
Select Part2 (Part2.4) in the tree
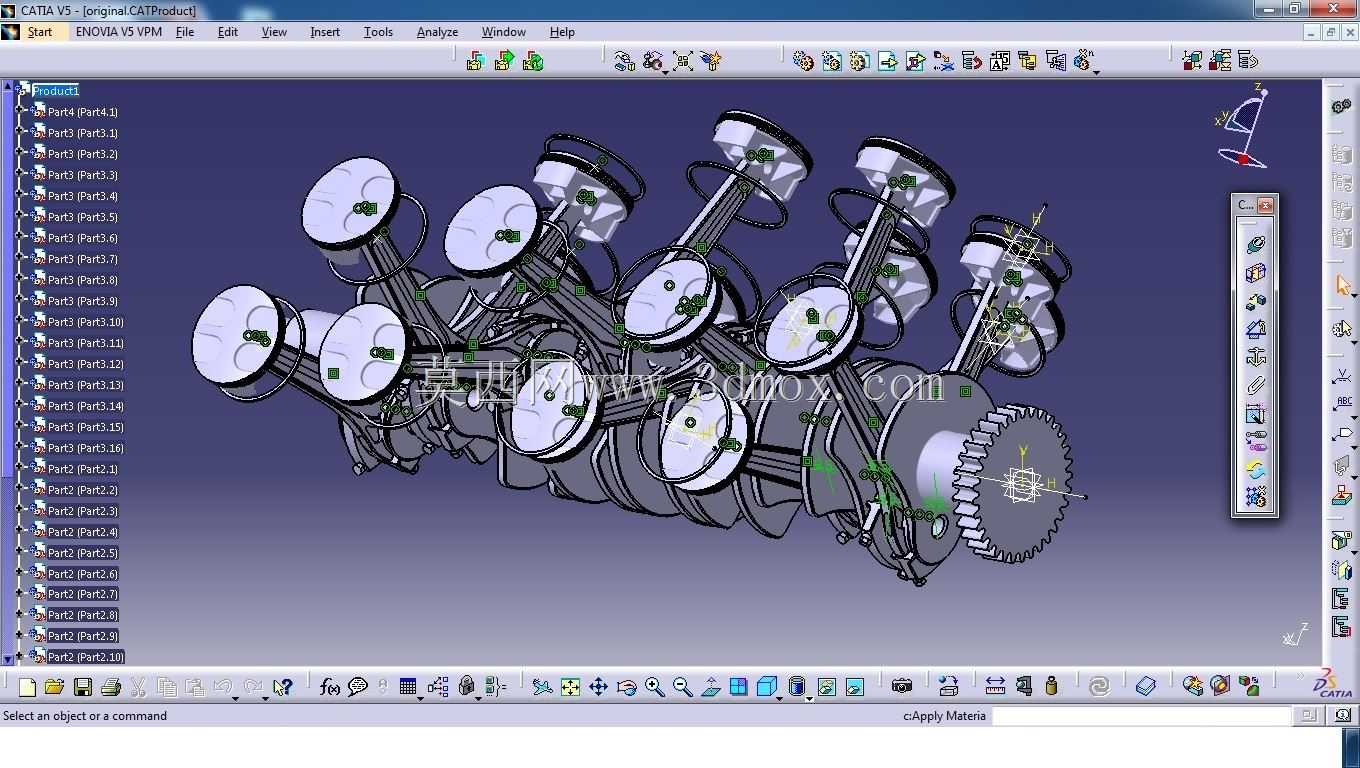tap(83, 532)
